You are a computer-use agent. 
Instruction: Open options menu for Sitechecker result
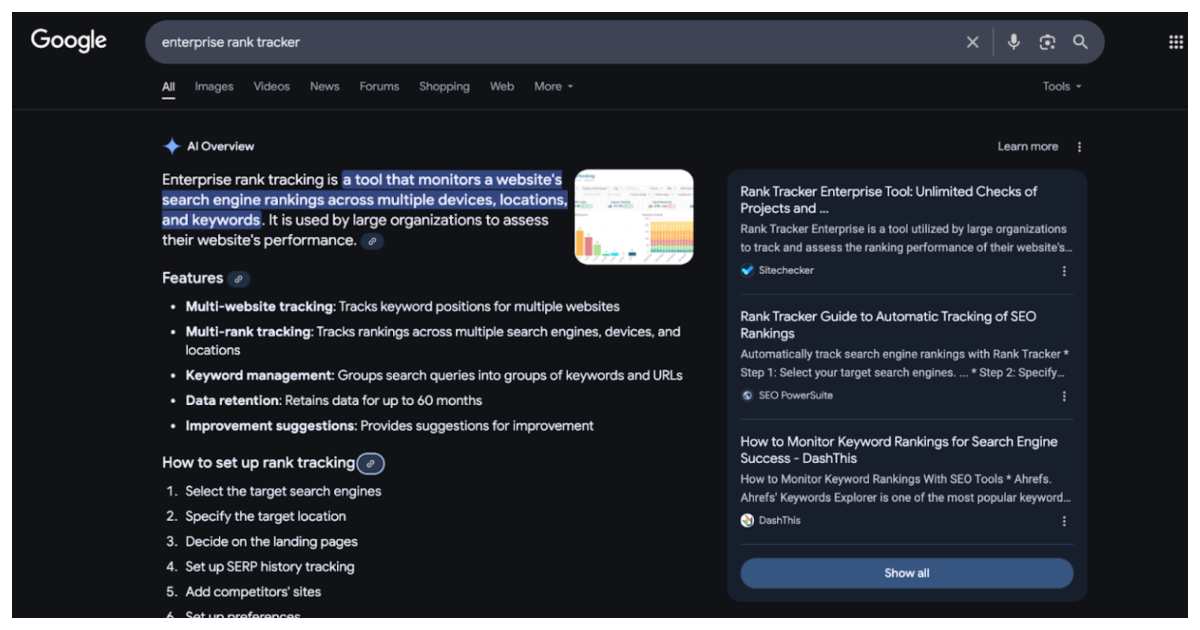coord(1064,271)
